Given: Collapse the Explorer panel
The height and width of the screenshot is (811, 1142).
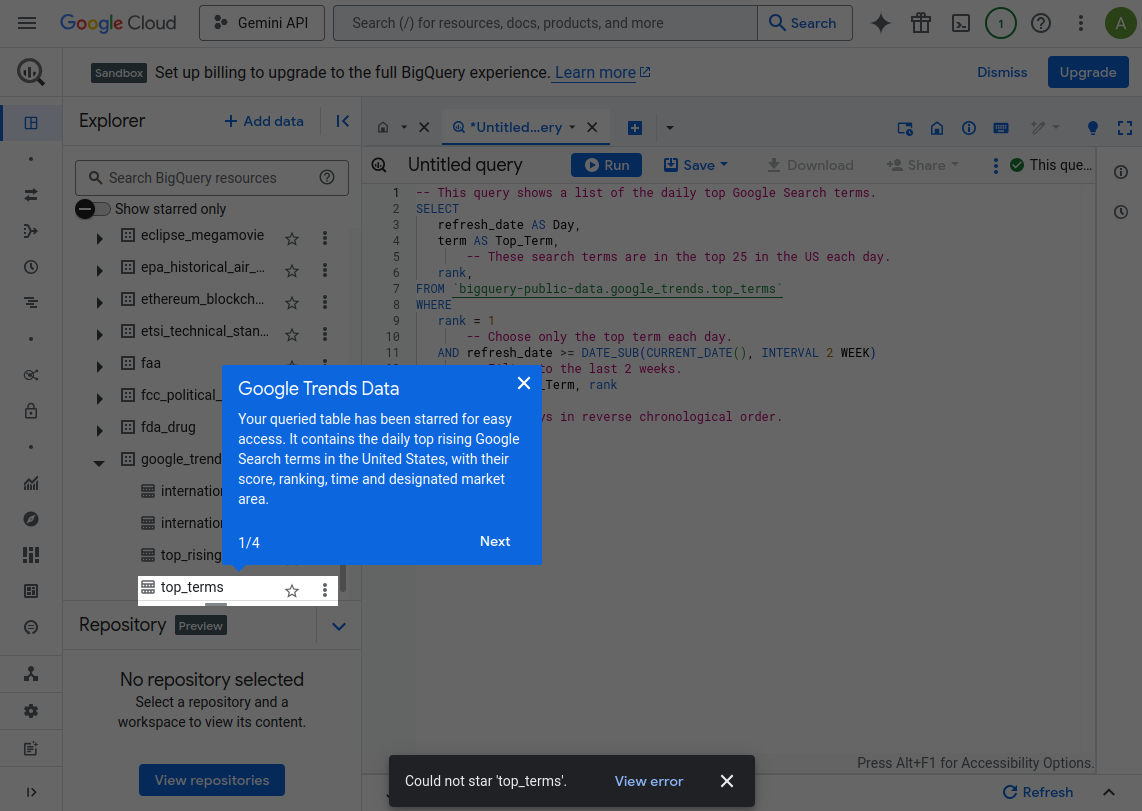Looking at the screenshot, I should click(342, 121).
